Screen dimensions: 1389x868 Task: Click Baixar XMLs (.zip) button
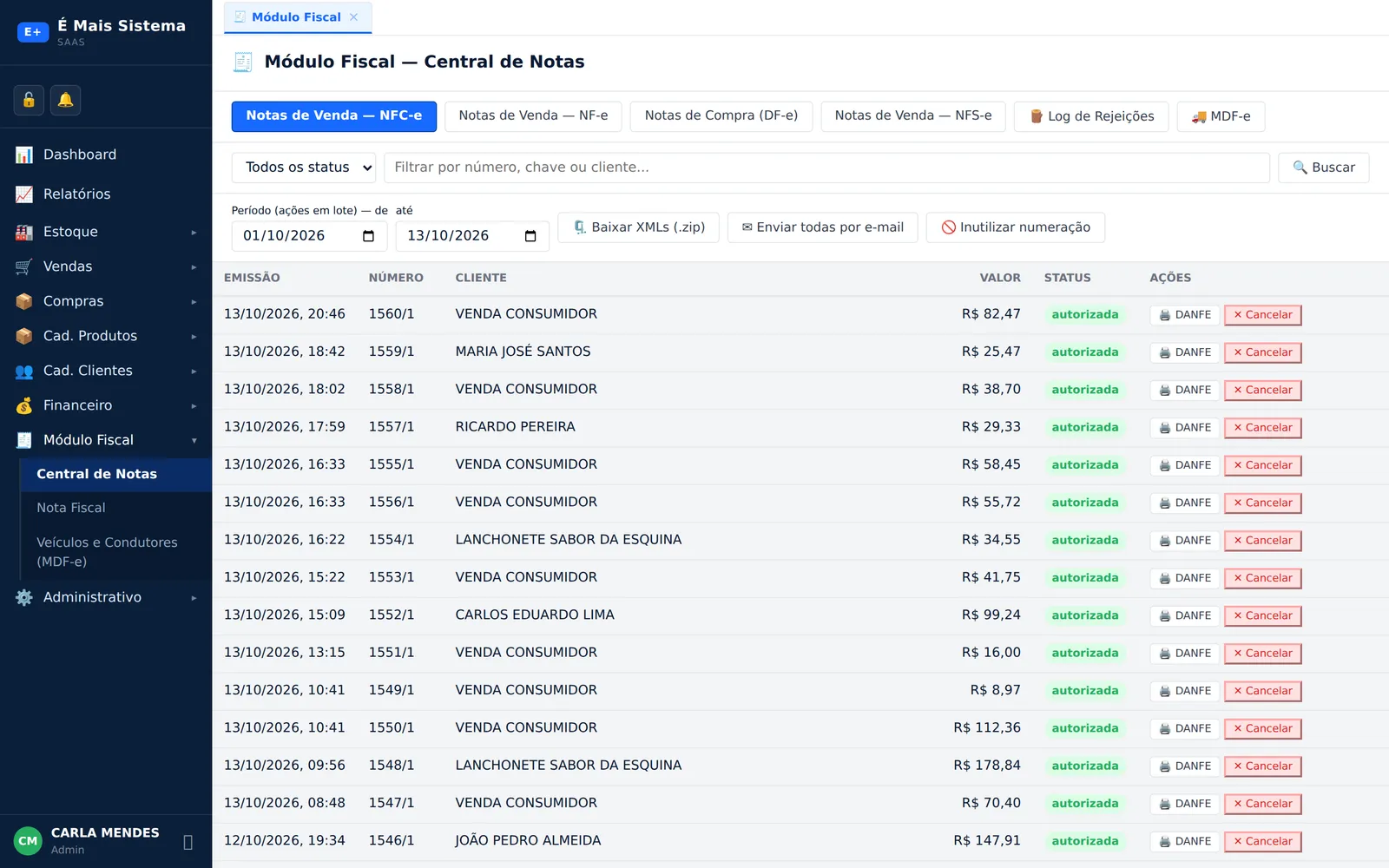coord(638,227)
